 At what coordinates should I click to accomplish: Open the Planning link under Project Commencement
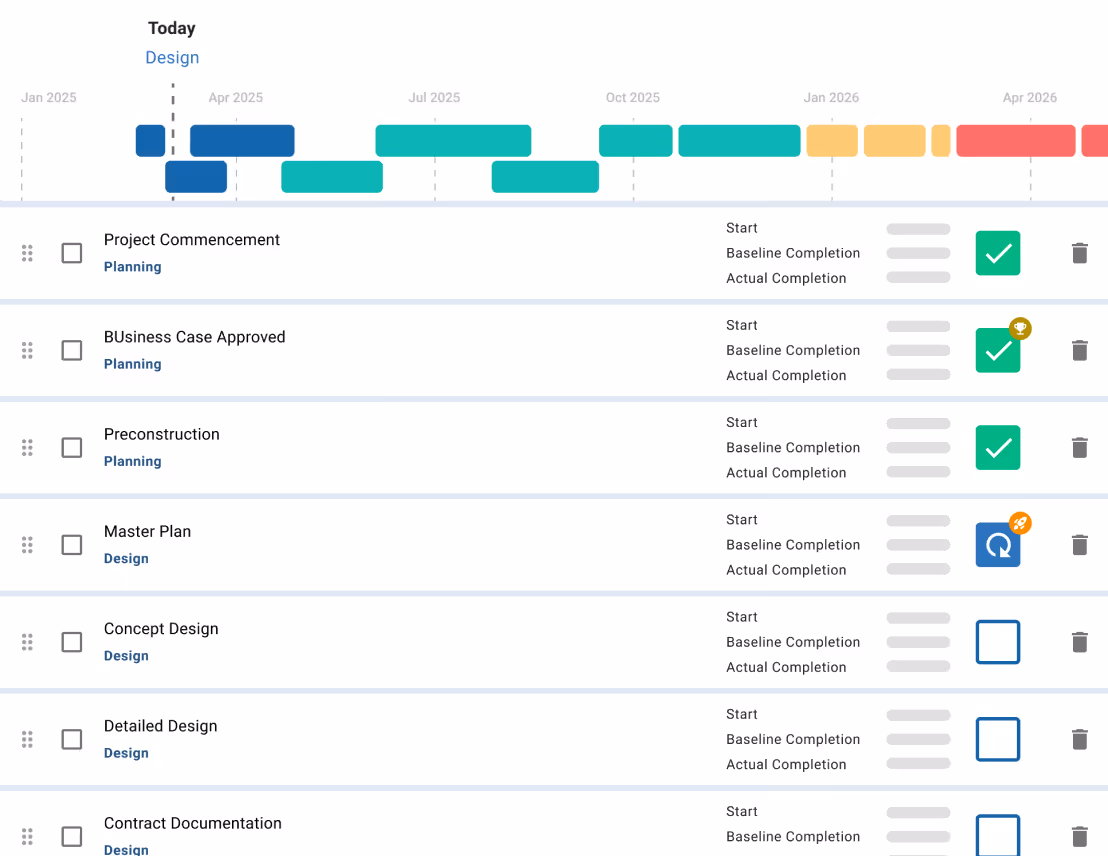[x=132, y=266]
